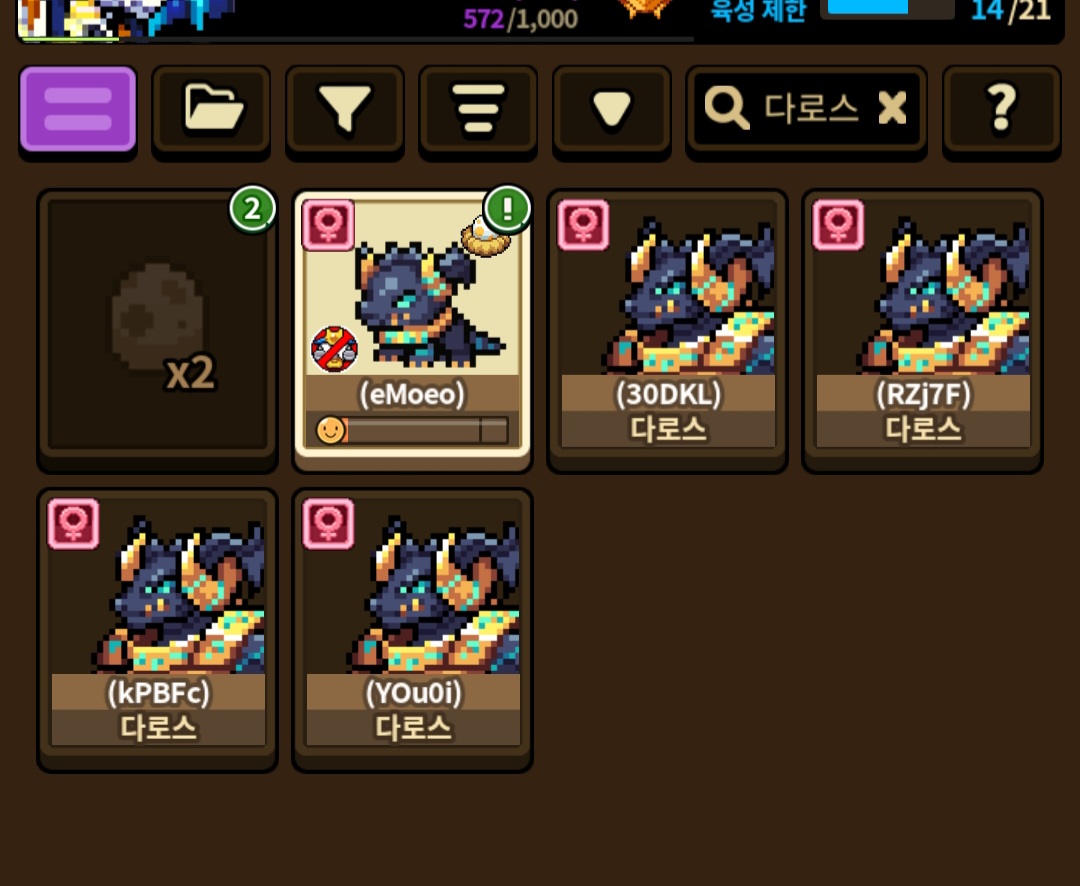Open the sort order lines icon
This screenshot has height=886, width=1080.
click(478, 109)
